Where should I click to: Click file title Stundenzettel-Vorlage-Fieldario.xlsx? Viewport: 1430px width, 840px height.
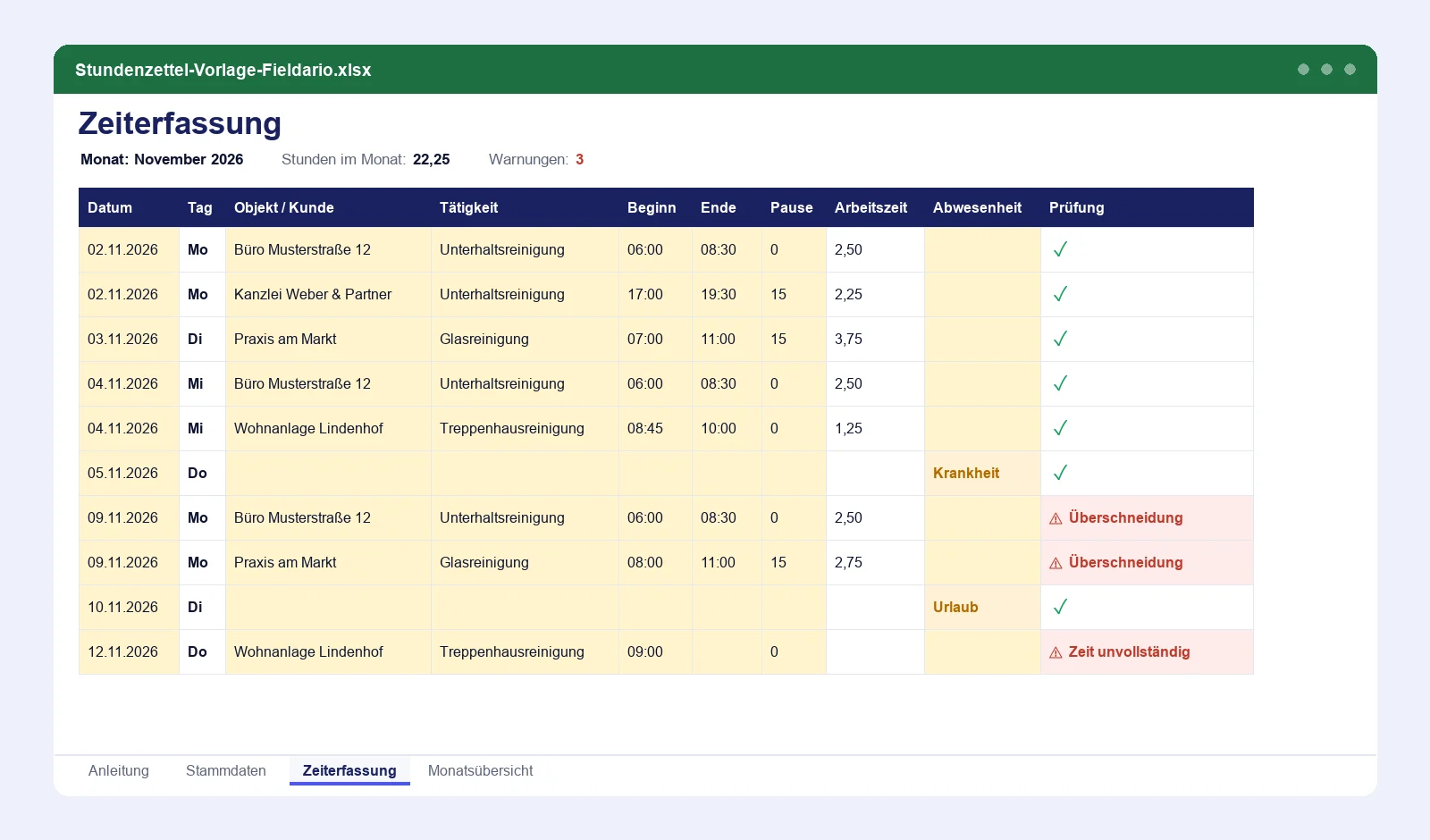tap(223, 70)
